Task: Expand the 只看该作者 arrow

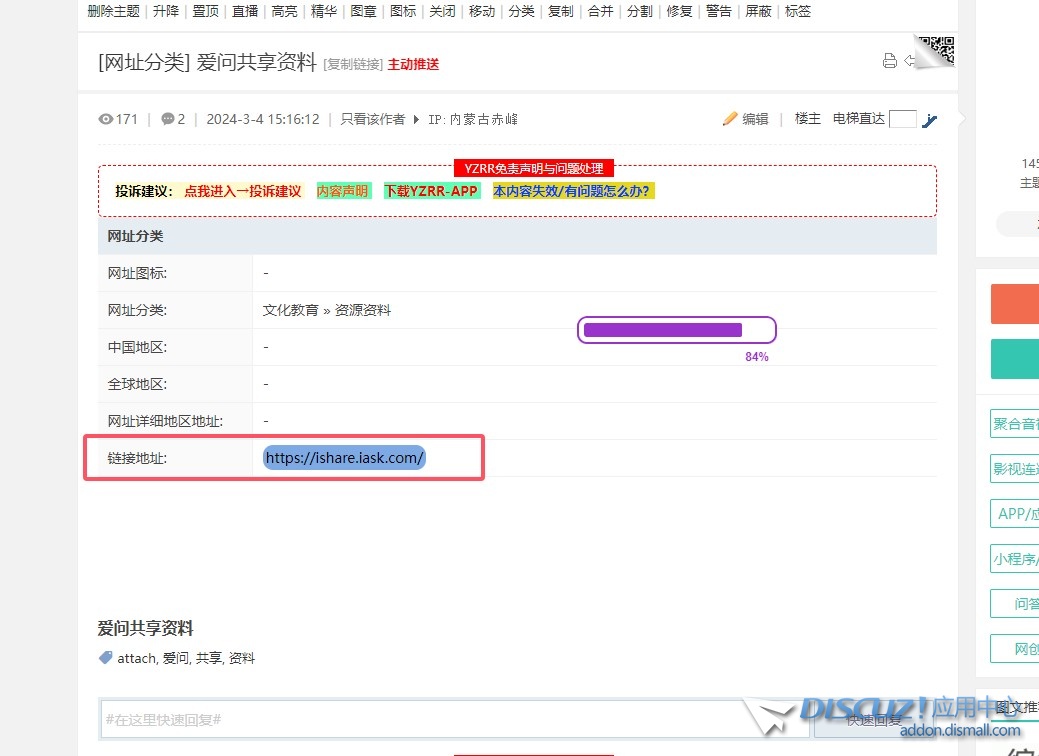Action: pyautogui.click(x=417, y=119)
